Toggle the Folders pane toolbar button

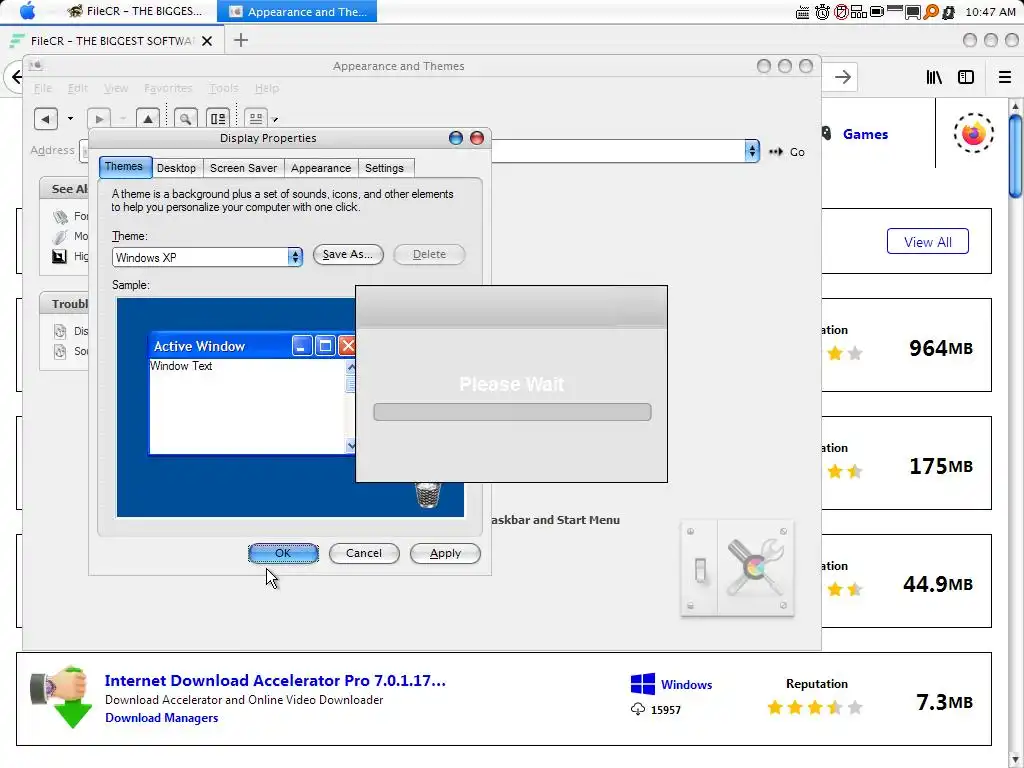coord(217,119)
